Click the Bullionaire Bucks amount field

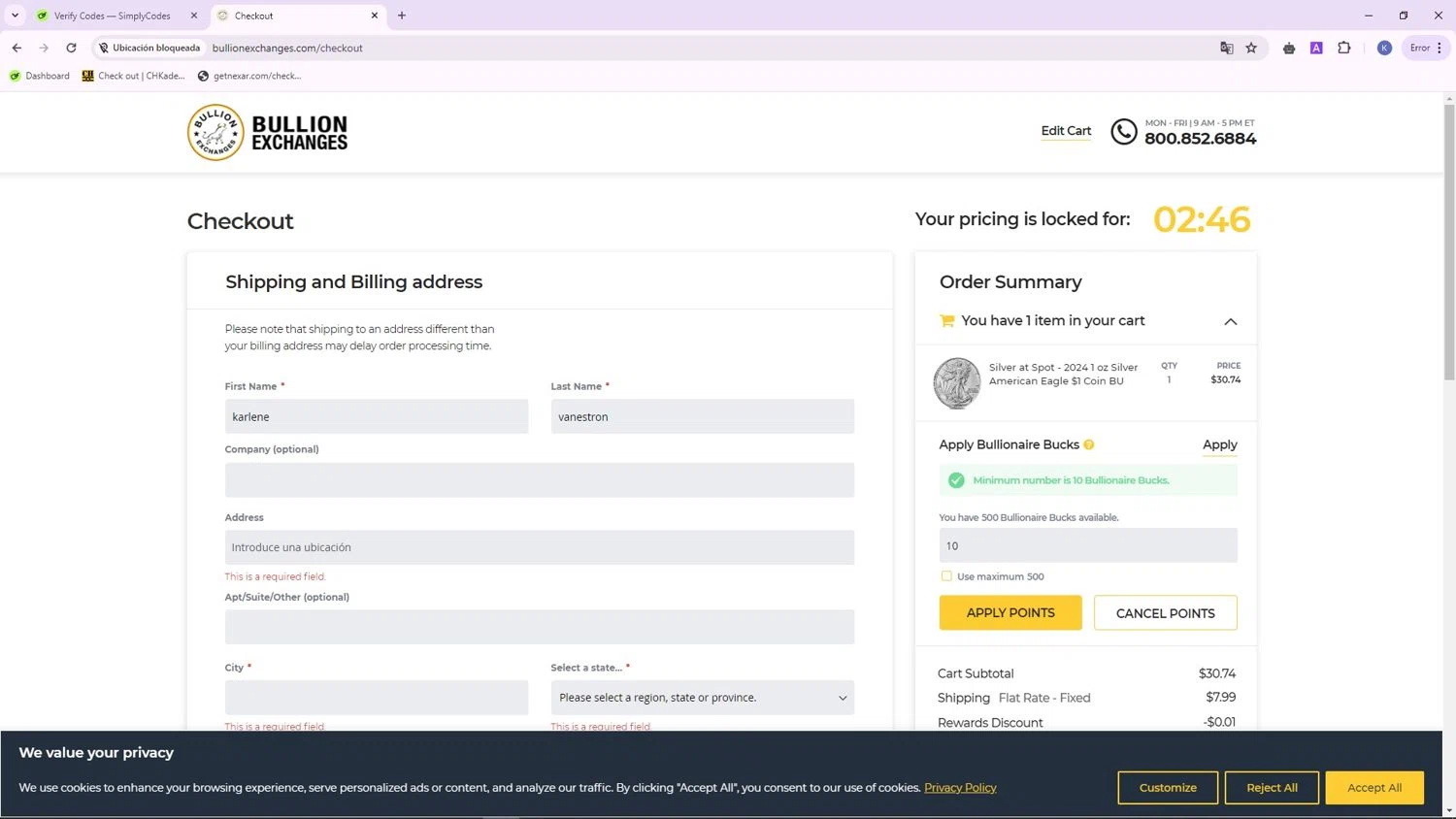1088,545
